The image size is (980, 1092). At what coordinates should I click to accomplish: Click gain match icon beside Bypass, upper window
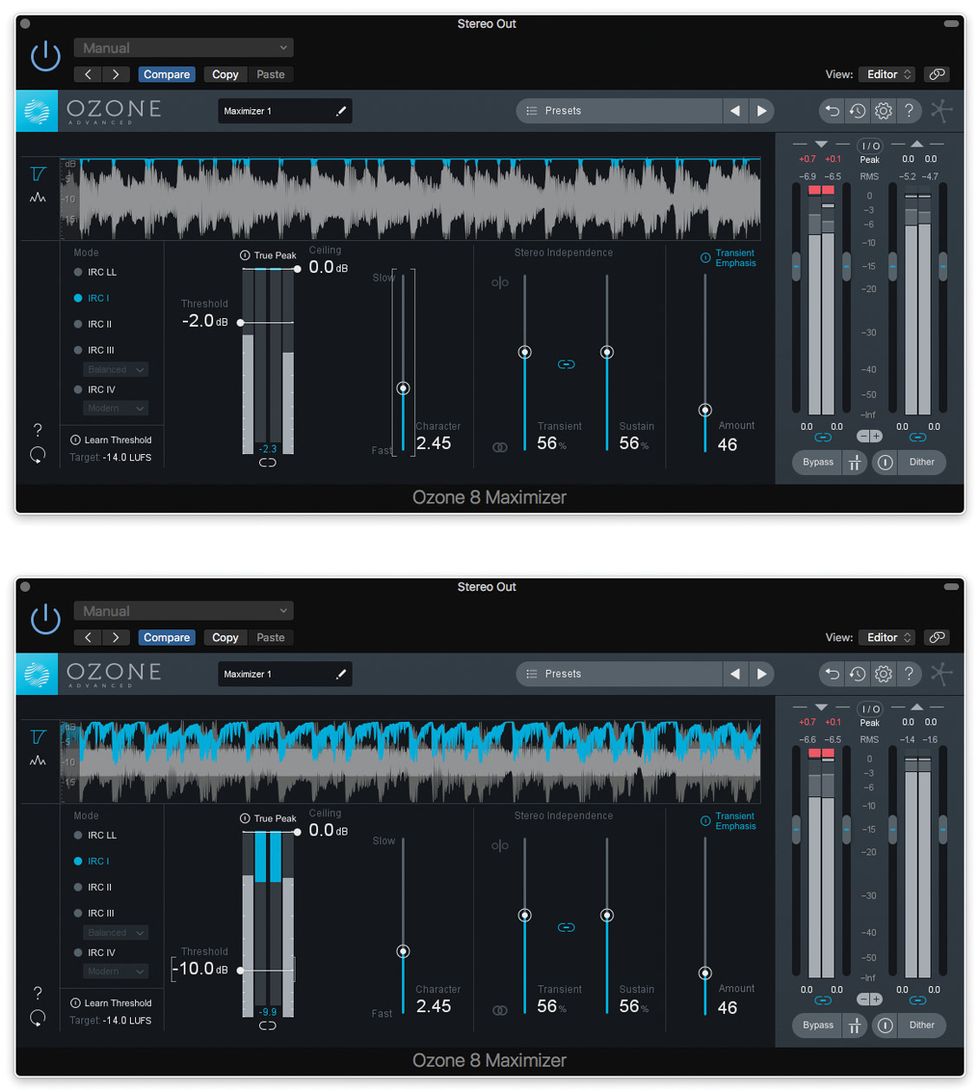(855, 462)
